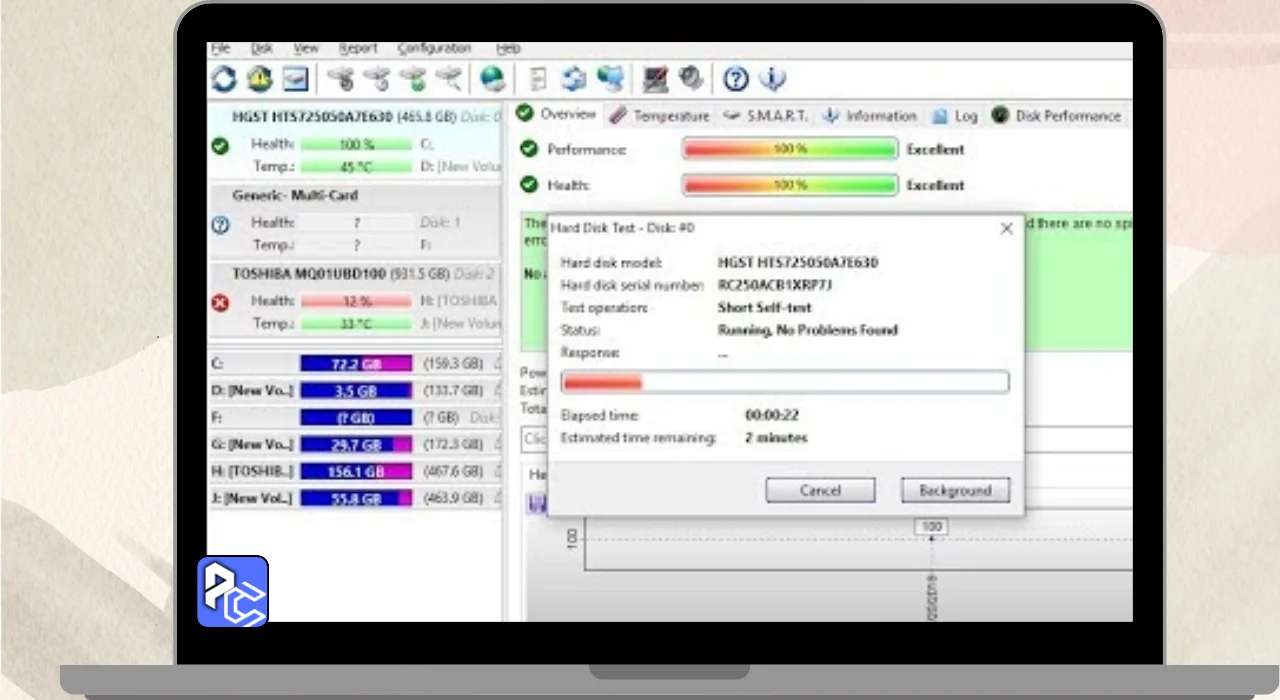Select the C: partition usage bar
This screenshot has height=700, width=1280.
tap(356, 363)
